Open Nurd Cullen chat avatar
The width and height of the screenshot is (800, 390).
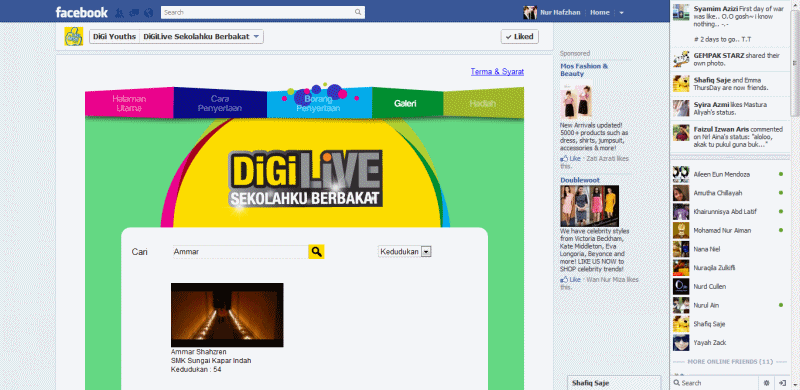click(681, 286)
